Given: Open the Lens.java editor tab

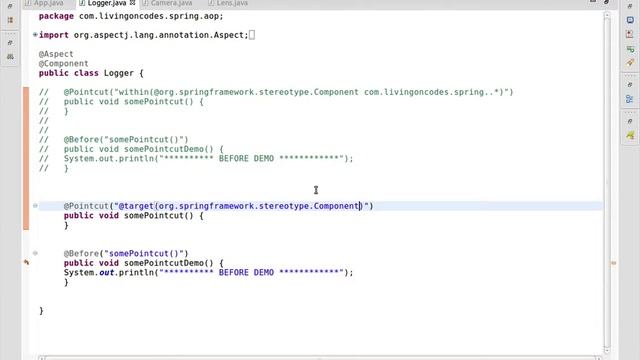Looking at the screenshot, I should tap(228, 3).
